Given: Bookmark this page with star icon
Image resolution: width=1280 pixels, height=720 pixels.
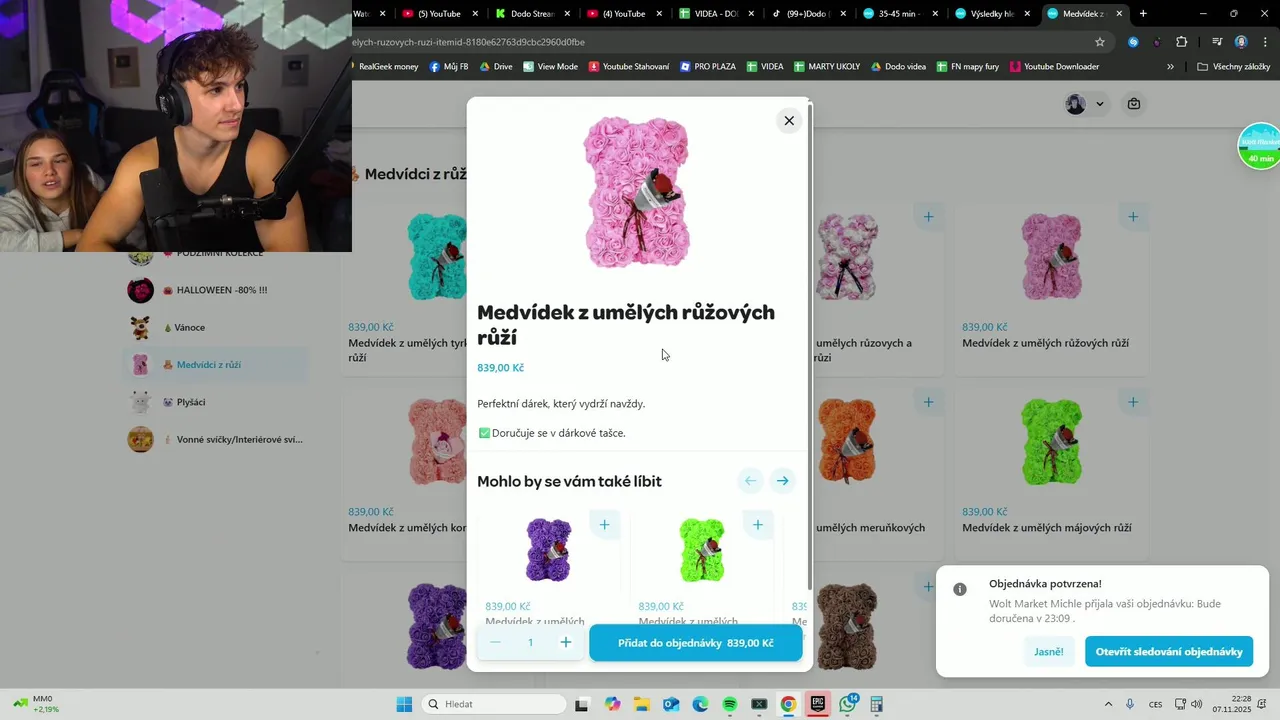Looking at the screenshot, I should coord(1100,42).
